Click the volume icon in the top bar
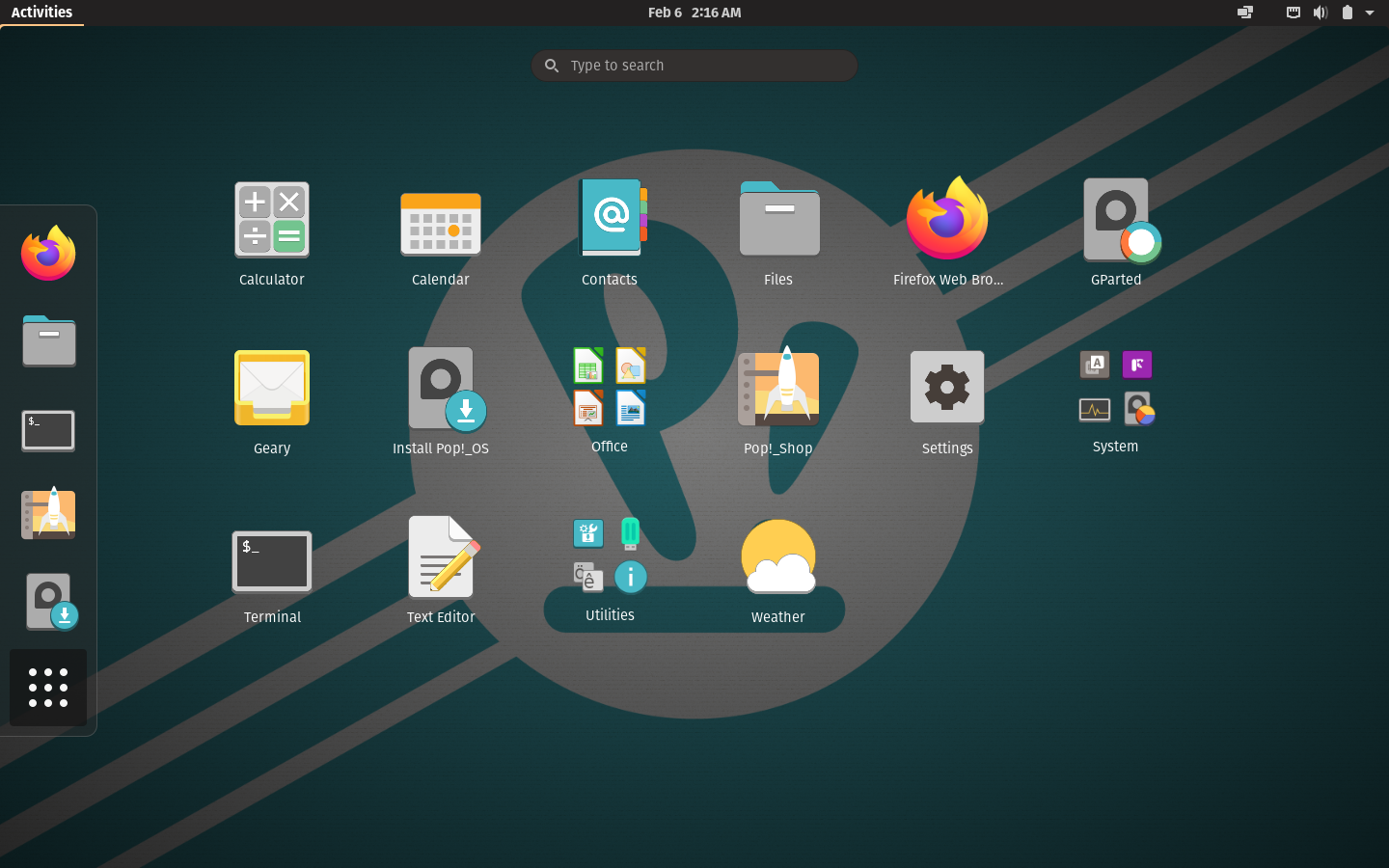This screenshot has width=1389, height=868. click(x=1320, y=13)
